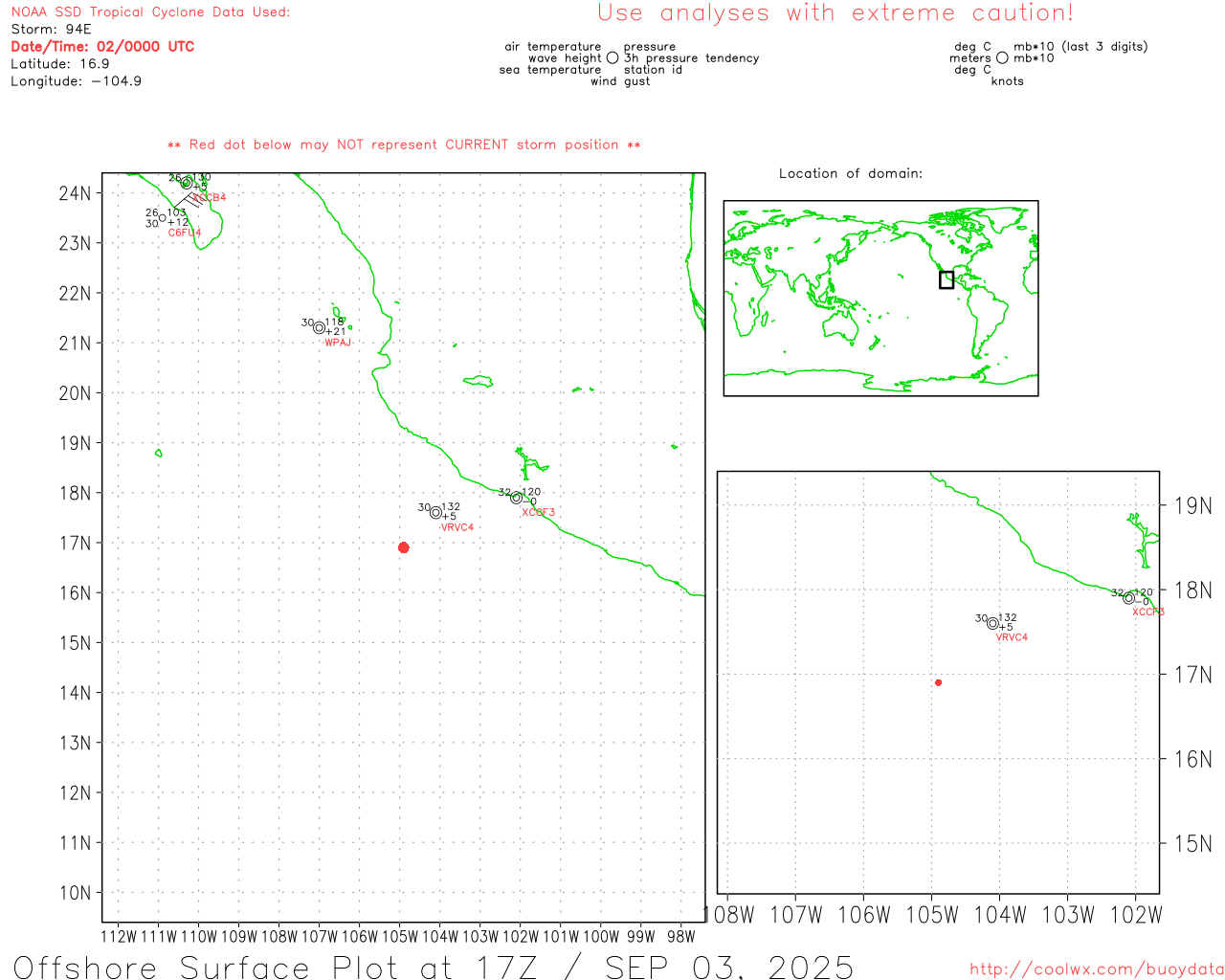
Task: Click the 'air temperature' legend label
Action: 553,47
